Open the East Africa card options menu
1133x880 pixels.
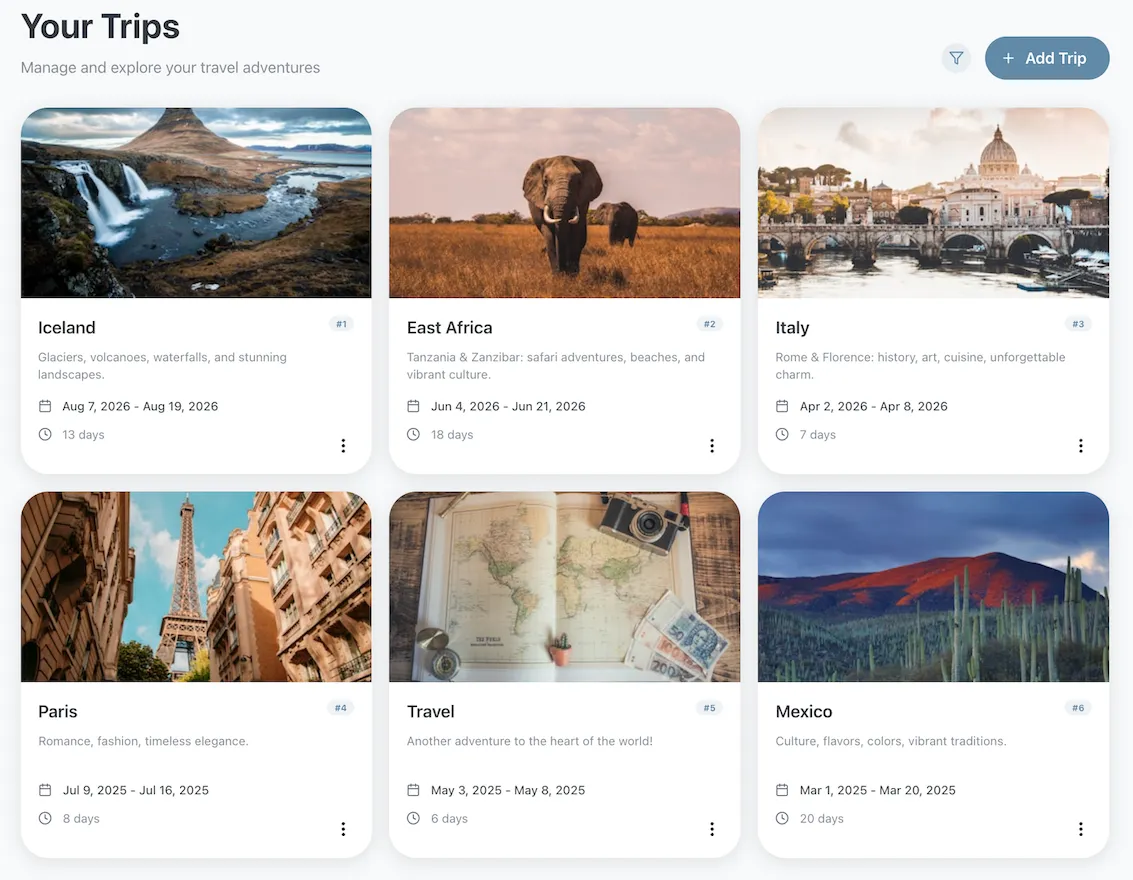click(712, 446)
